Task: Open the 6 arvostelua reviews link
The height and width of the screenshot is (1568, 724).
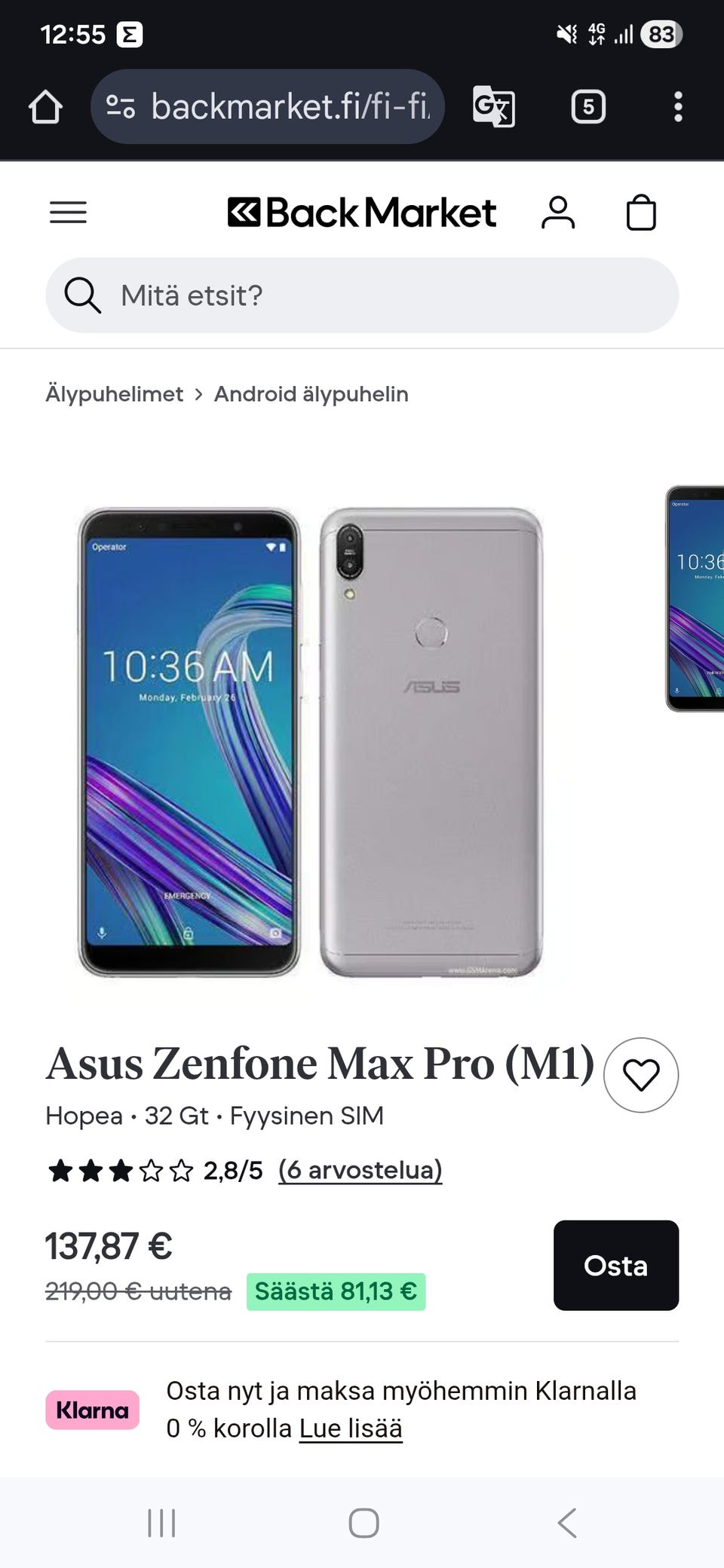Action: click(x=360, y=1170)
